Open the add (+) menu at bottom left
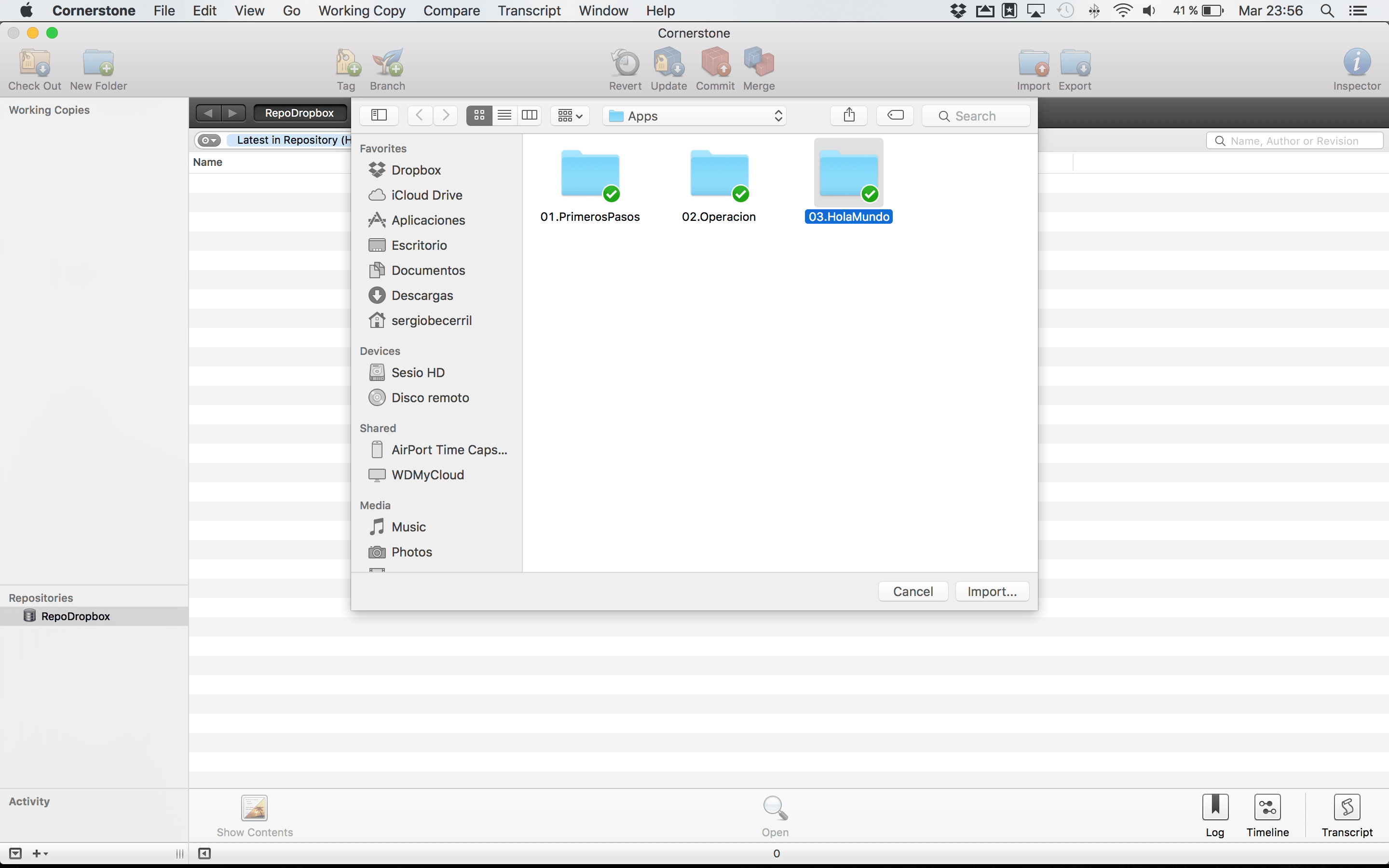This screenshot has height=868, width=1389. click(x=40, y=854)
